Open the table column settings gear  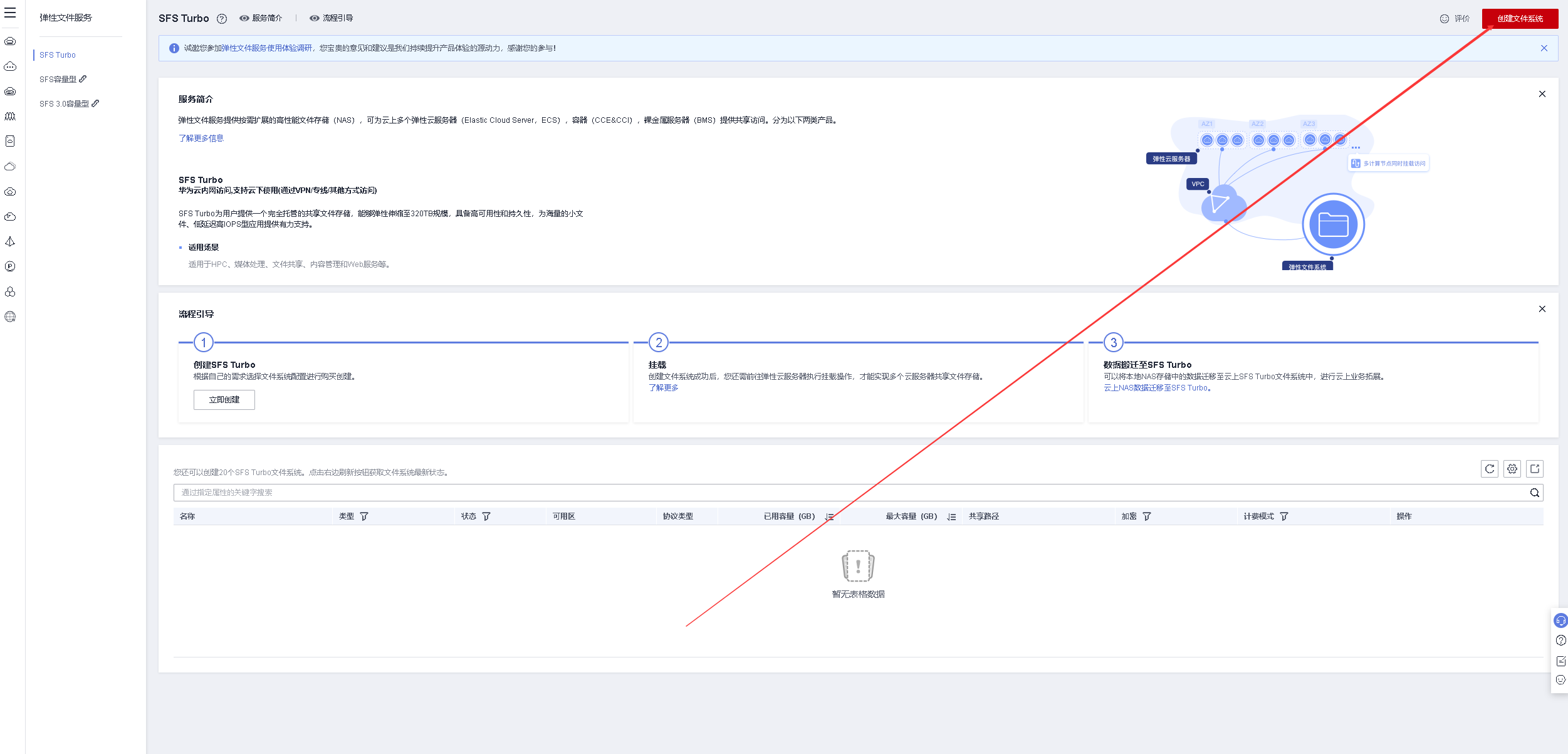(1512, 469)
